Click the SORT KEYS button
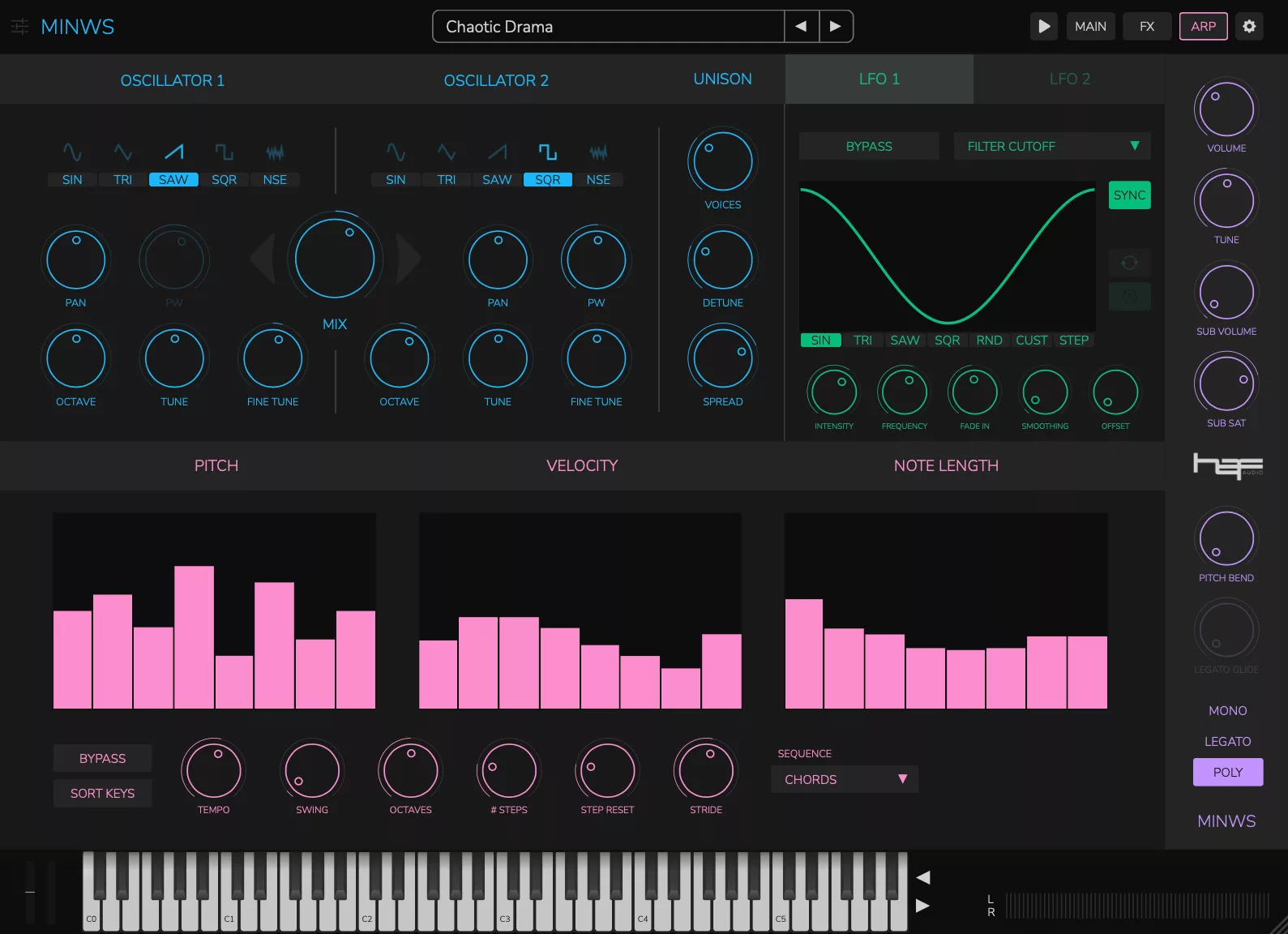The width and height of the screenshot is (1288, 934). tap(103, 794)
